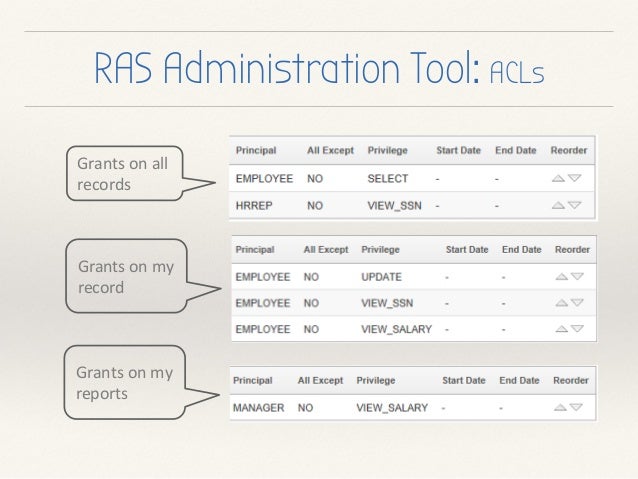Image resolution: width=638 pixels, height=479 pixels.
Task: Move the EMPLOYEE SELECT row up
Action: tap(558, 178)
